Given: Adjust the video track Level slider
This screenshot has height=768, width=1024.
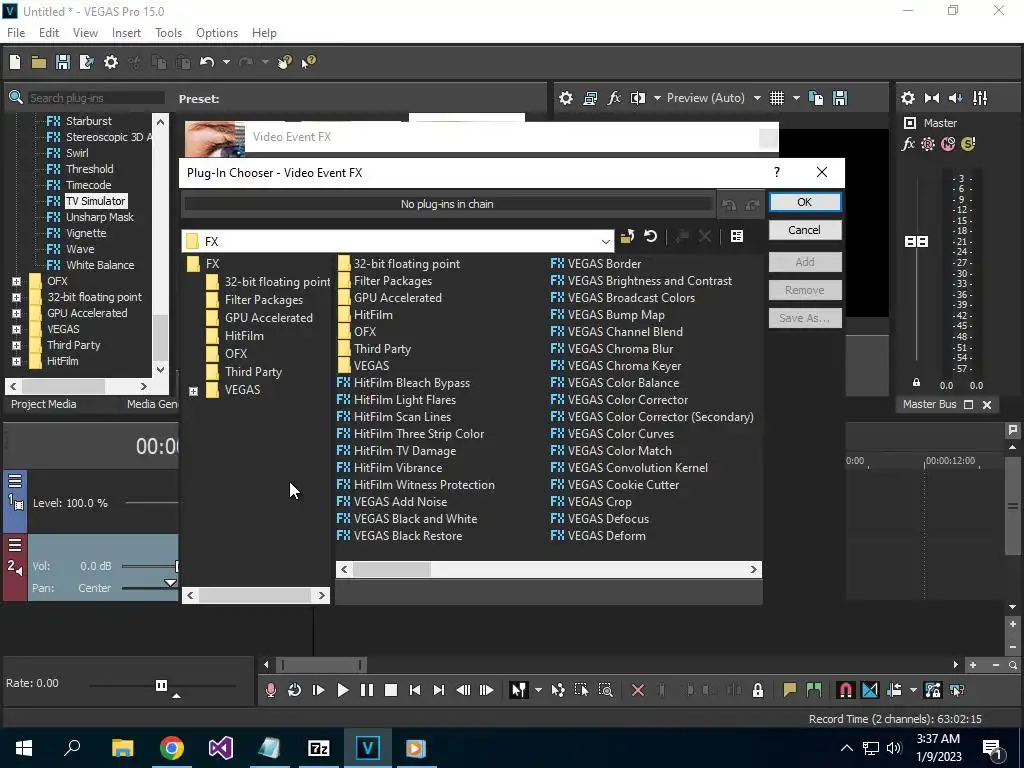Looking at the screenshot, I should pyautogui.click(x=152, y=503).
